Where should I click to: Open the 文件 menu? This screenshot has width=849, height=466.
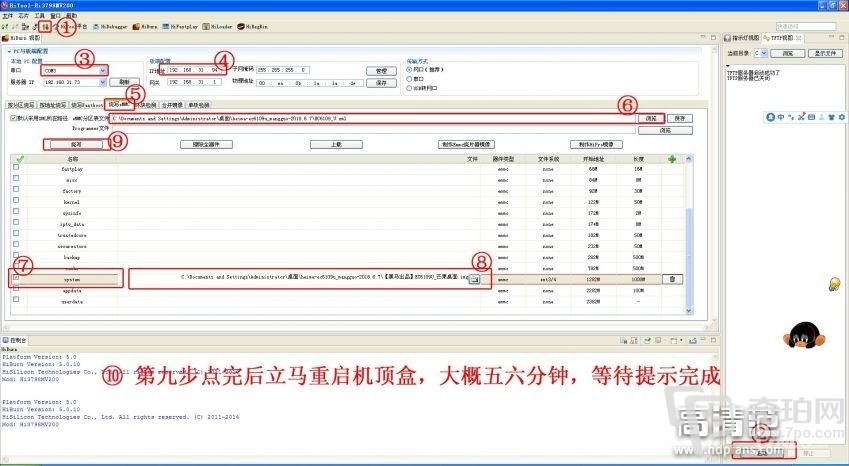click(7, 16)
